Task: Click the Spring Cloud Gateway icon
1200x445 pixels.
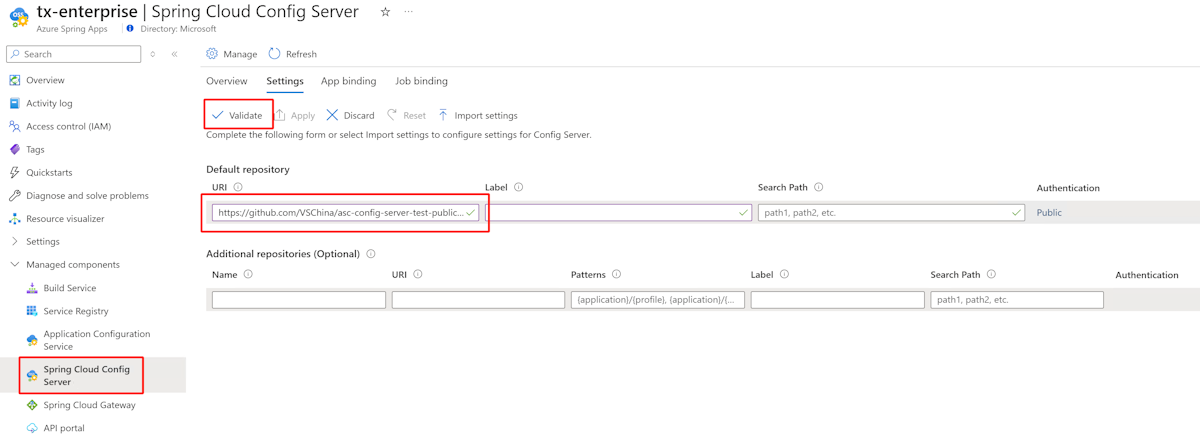Action: click(32, 405)
